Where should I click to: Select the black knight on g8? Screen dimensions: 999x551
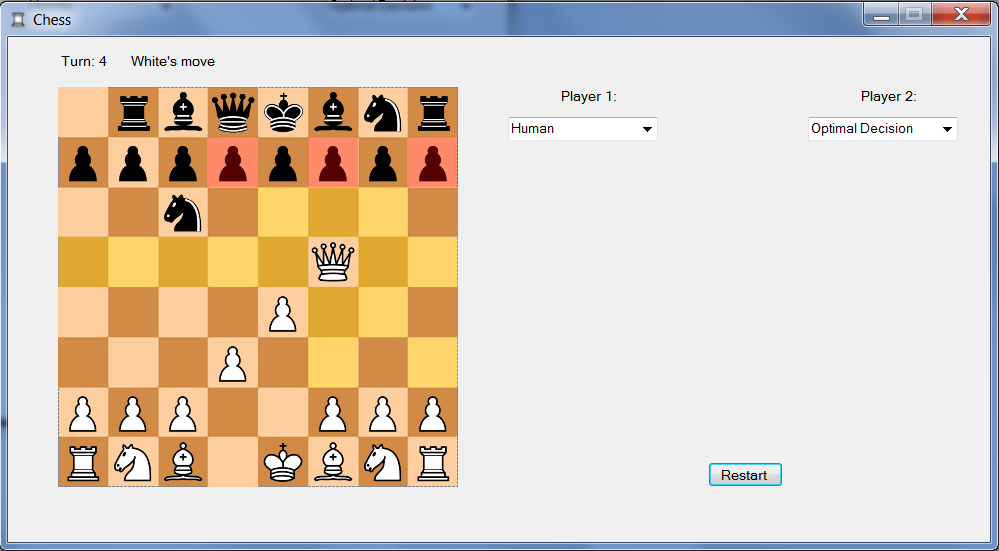383,113
